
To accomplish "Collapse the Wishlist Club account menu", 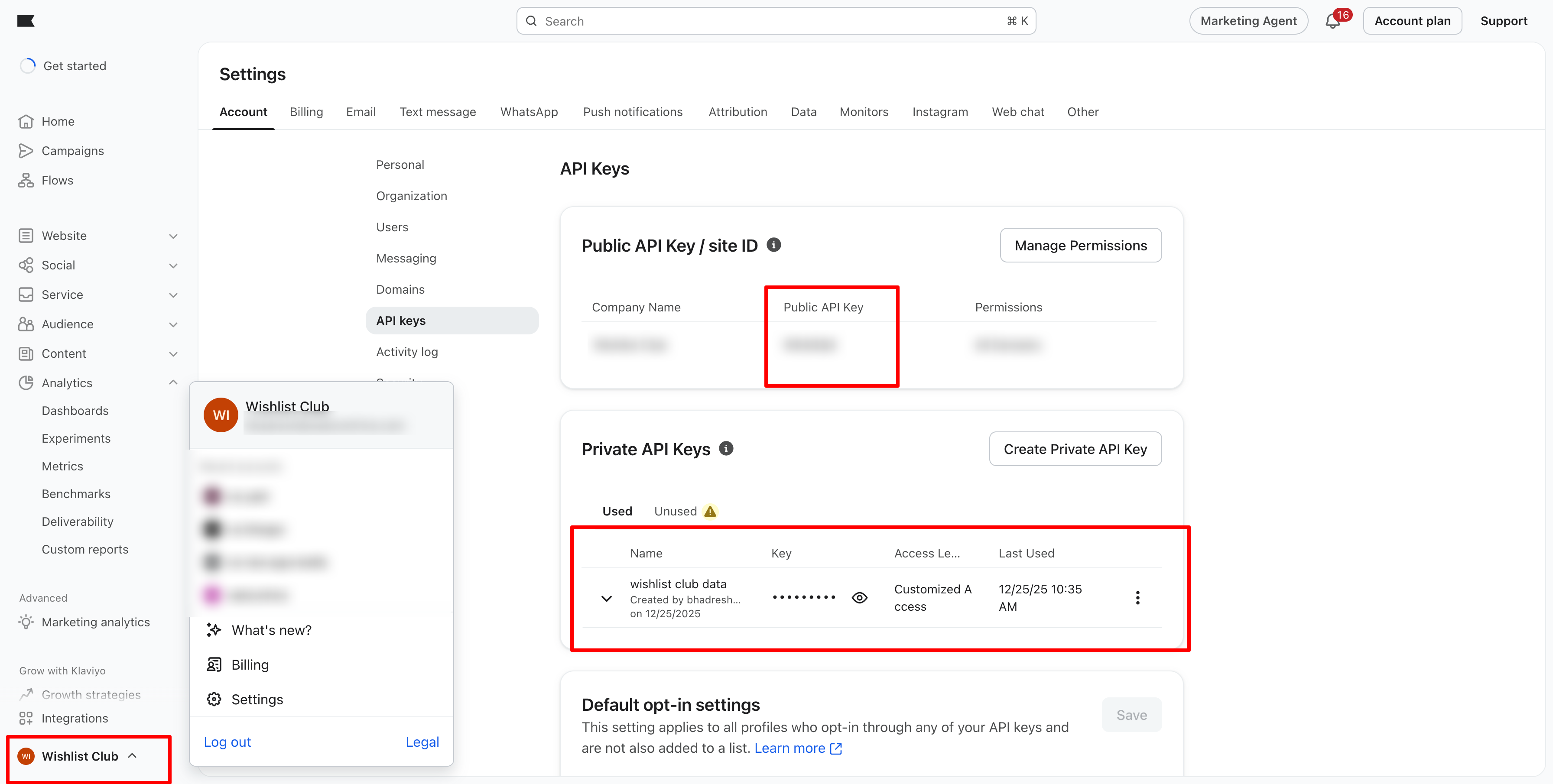I will point(133,756).
